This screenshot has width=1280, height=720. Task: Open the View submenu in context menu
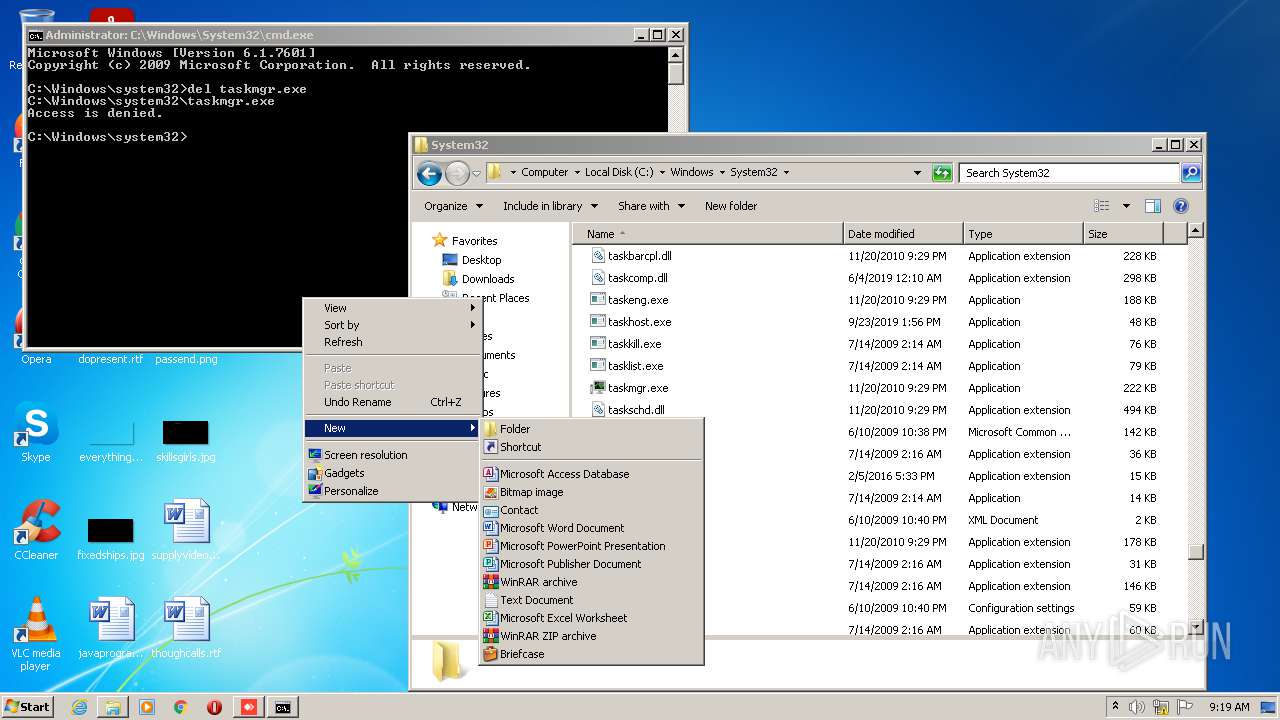coord(393,308)
